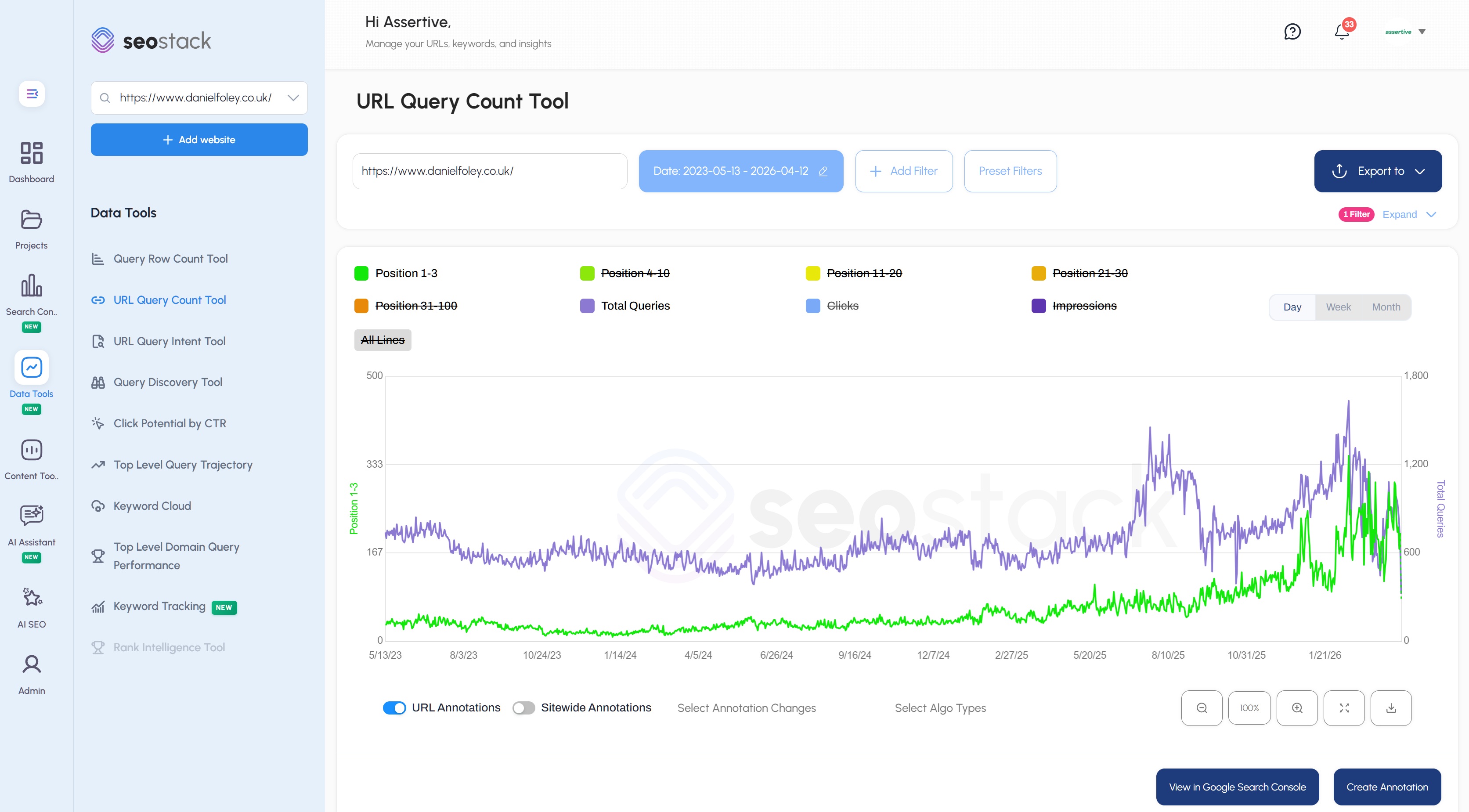The height and width of the screenshot is (812, 1469).
Task: Click the URL input field
Action: (489, 171)
